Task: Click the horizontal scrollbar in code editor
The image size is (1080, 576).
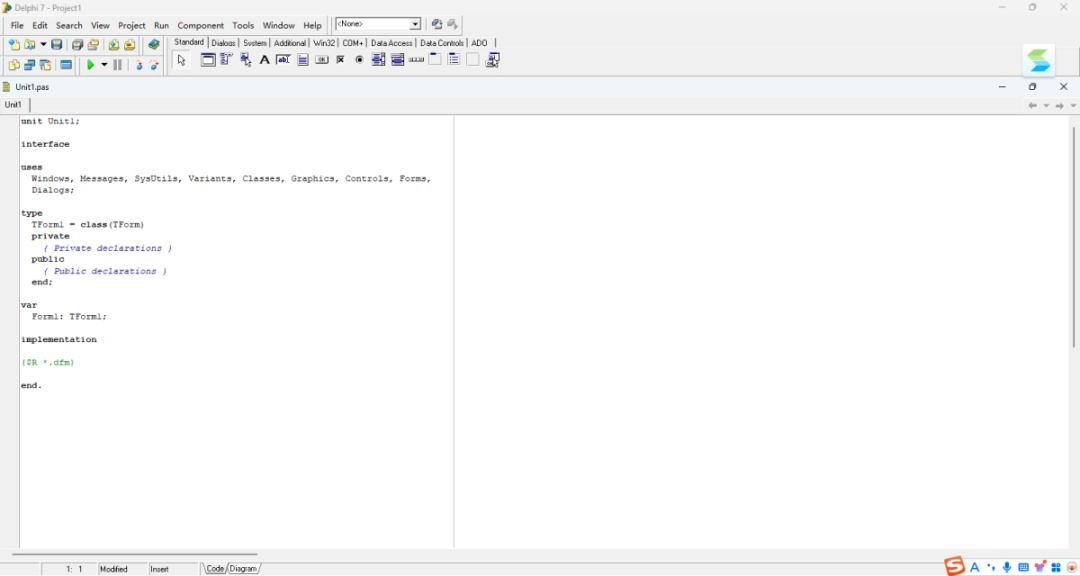Action: pyautogui.click(x=134, y=554)
